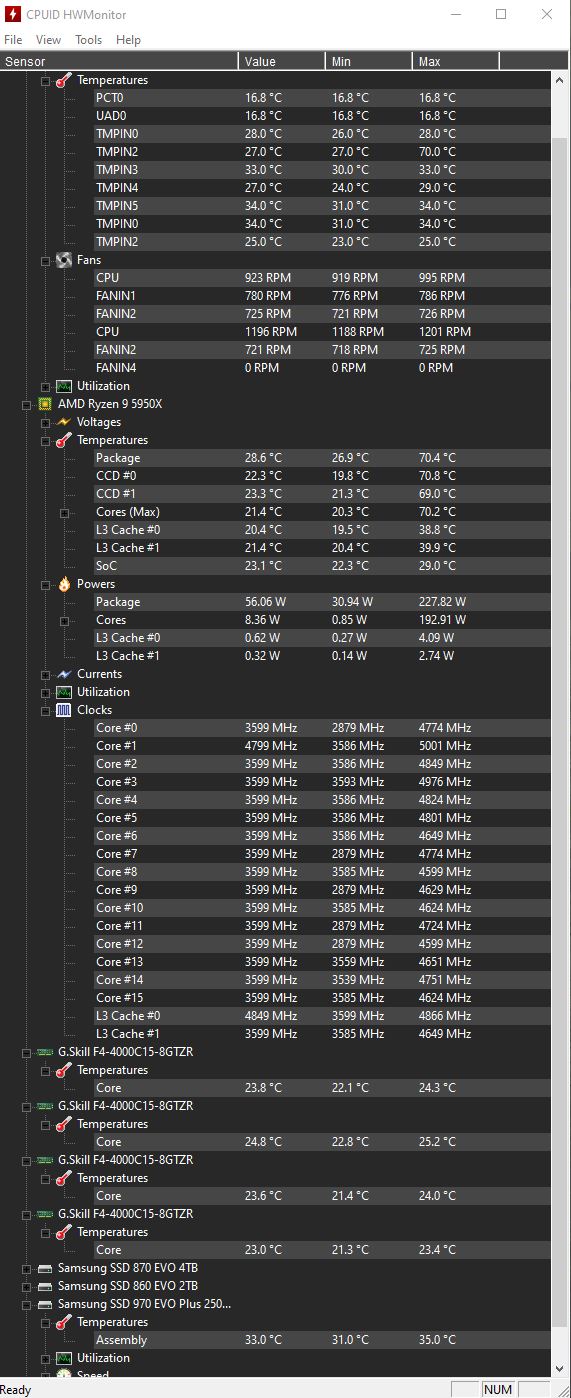Expand the Samsung SSD 860 EVO 2TB node
Viewport: 571px width, 1398px height.
pyautogui.click(x=26, y=1286)
